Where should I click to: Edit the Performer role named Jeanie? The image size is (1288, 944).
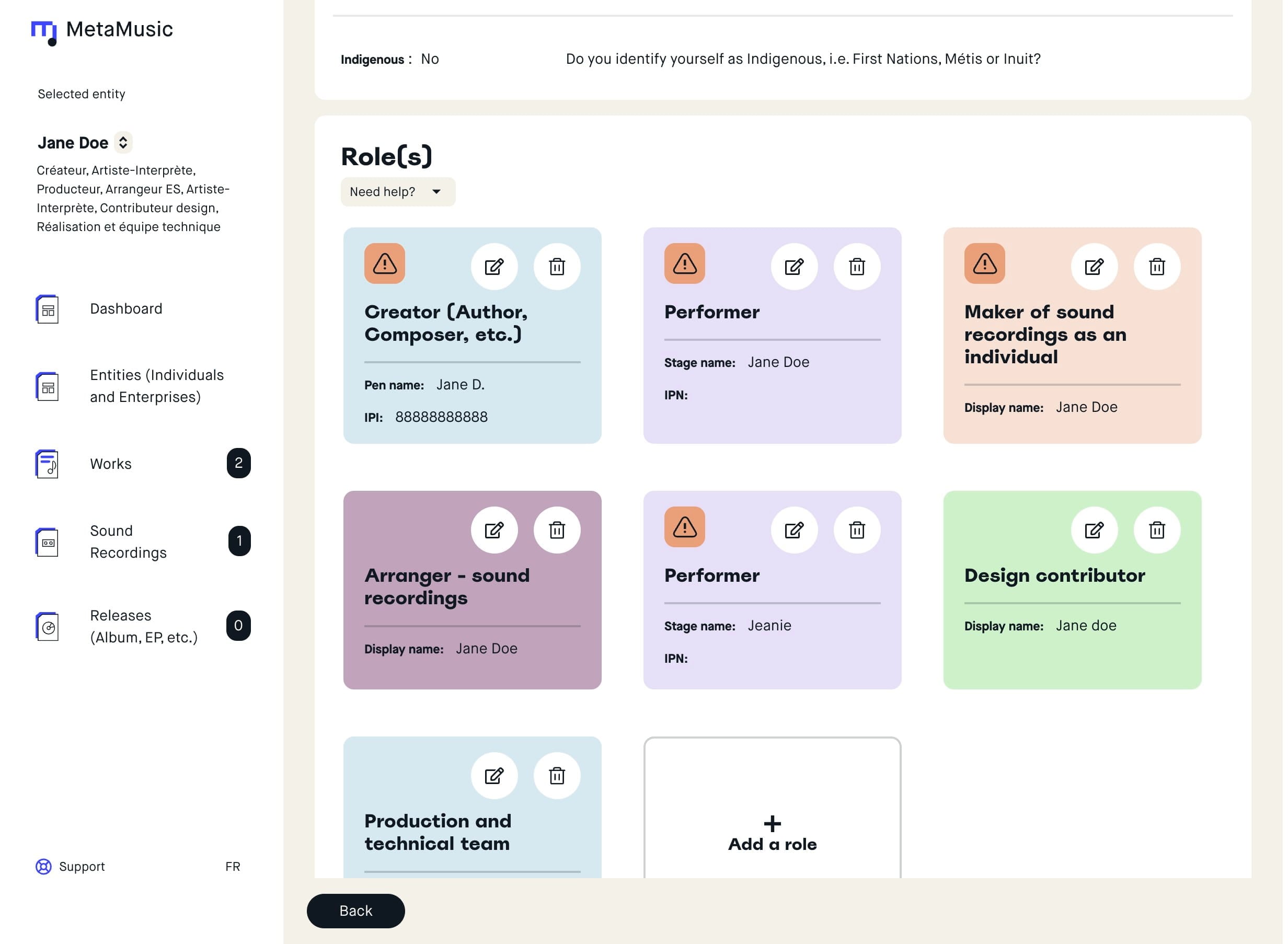tap(793, 531)
